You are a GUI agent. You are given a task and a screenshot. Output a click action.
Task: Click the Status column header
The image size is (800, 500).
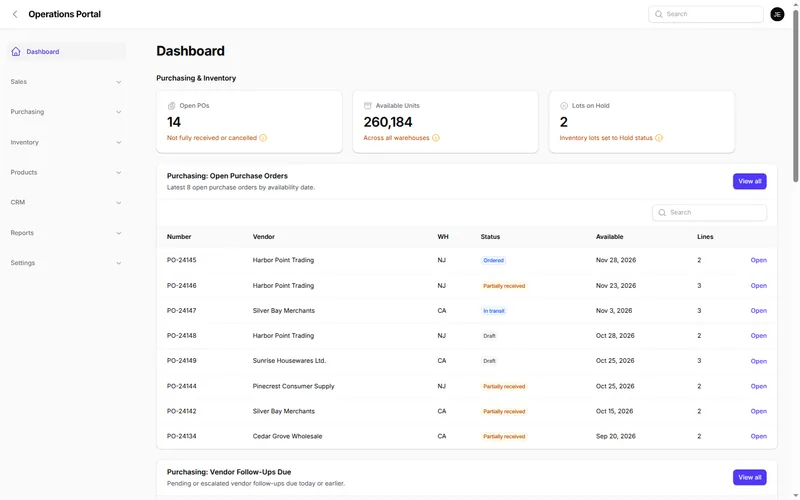click(x=490, y=237)
